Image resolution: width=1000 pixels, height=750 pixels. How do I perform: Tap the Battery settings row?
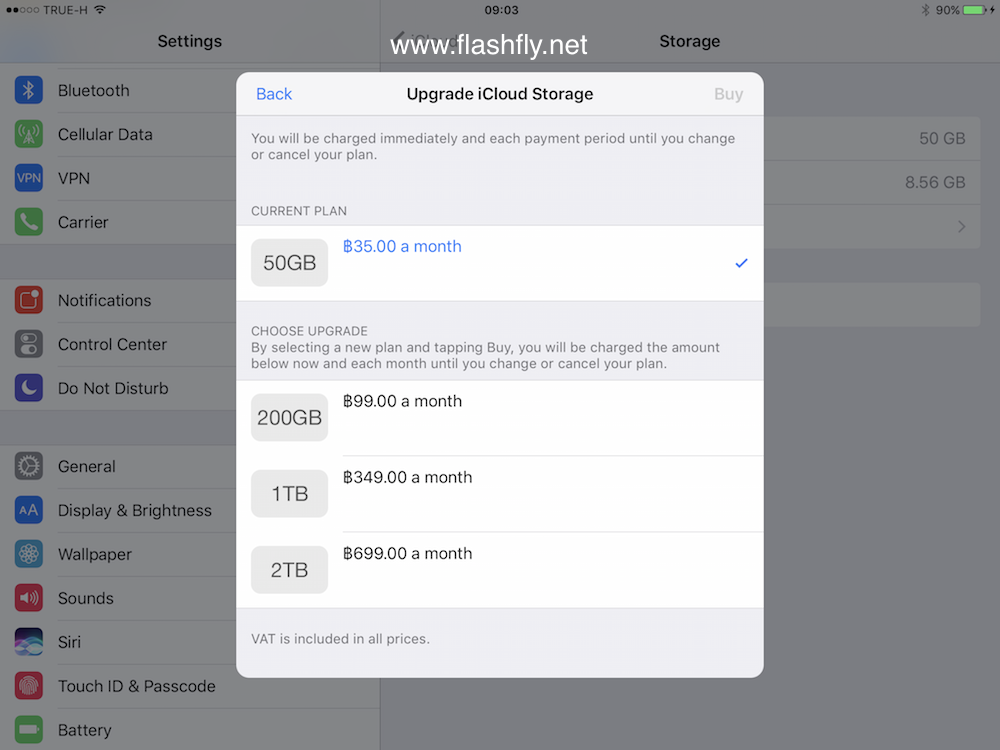click(85, 730)
